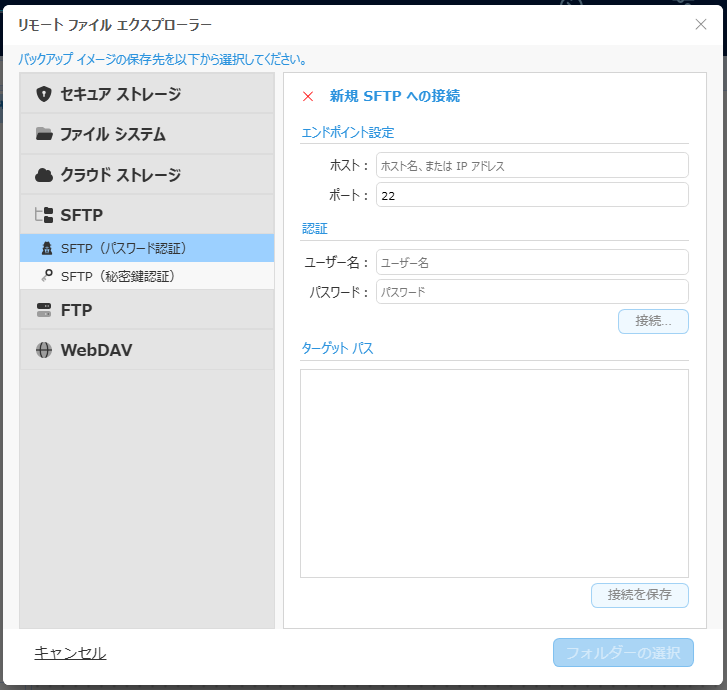Viewport: 727px width, 690px height.
Task: Click the WebDAV globe icon
Action: point(44,350)
